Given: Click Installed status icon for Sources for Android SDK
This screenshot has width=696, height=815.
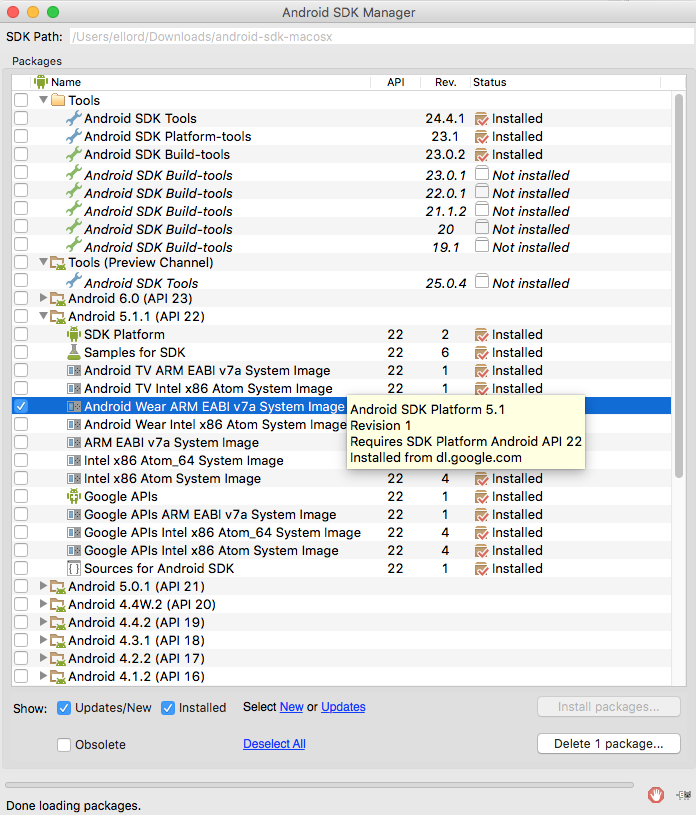Looking at the screenshot, I should click(481, 569).
